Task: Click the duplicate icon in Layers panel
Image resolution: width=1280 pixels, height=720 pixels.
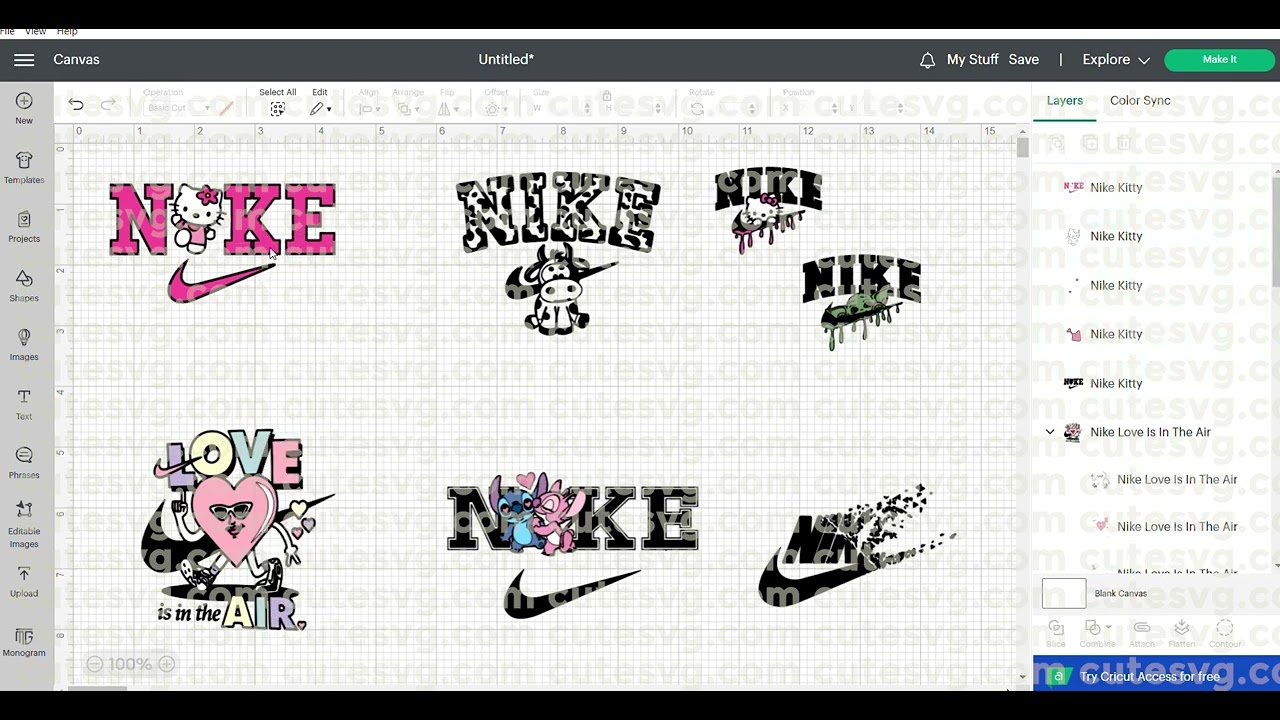Action: pos(1090,144)
